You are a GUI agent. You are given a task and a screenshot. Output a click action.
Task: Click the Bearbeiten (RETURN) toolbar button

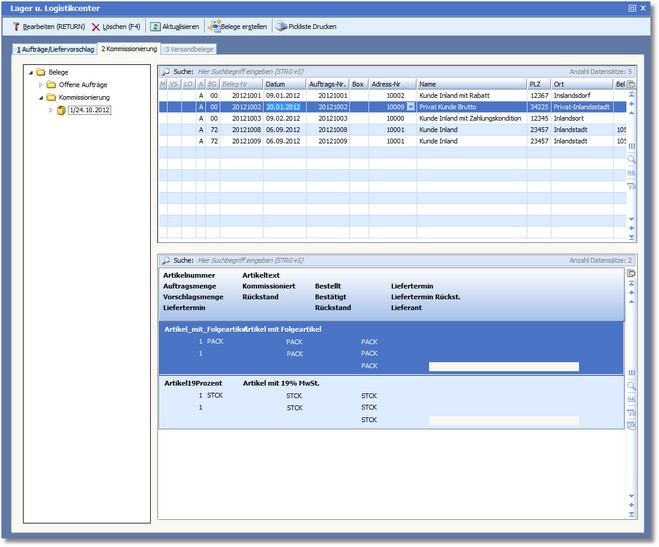tap(50, 27)
